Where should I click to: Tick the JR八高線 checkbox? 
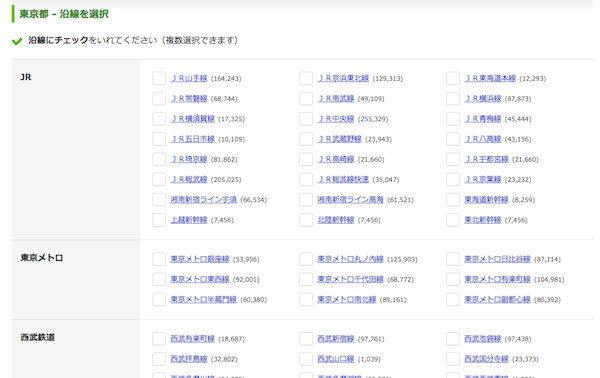(453, 139)
